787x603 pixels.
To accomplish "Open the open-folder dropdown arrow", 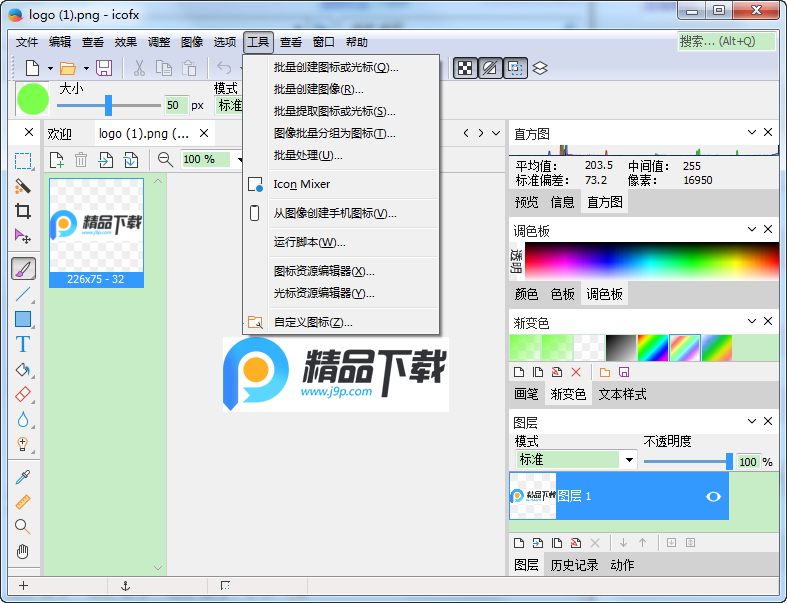I will (x=86, y=68).
